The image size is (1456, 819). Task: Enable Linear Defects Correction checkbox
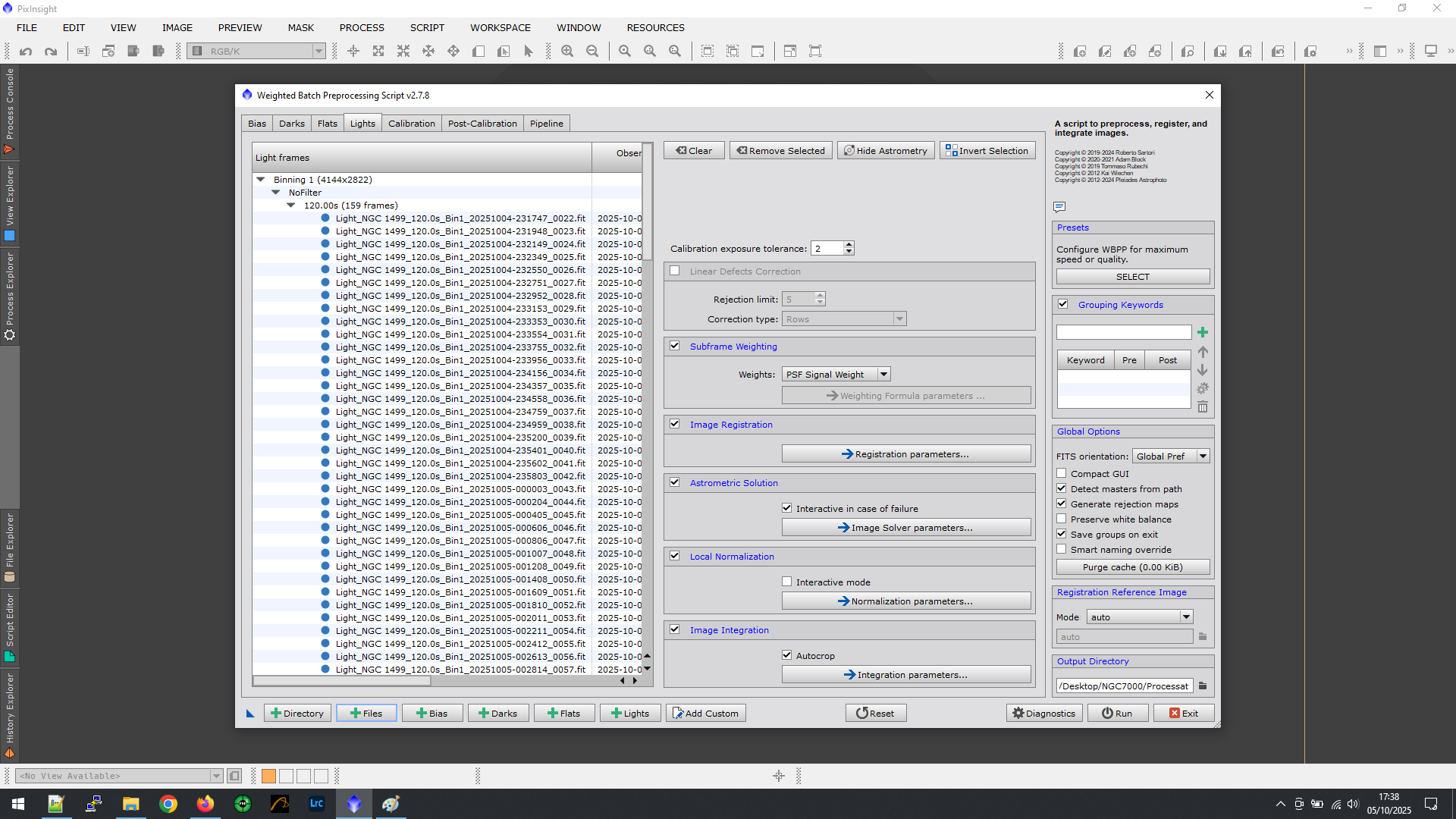(x=675, y=271)
